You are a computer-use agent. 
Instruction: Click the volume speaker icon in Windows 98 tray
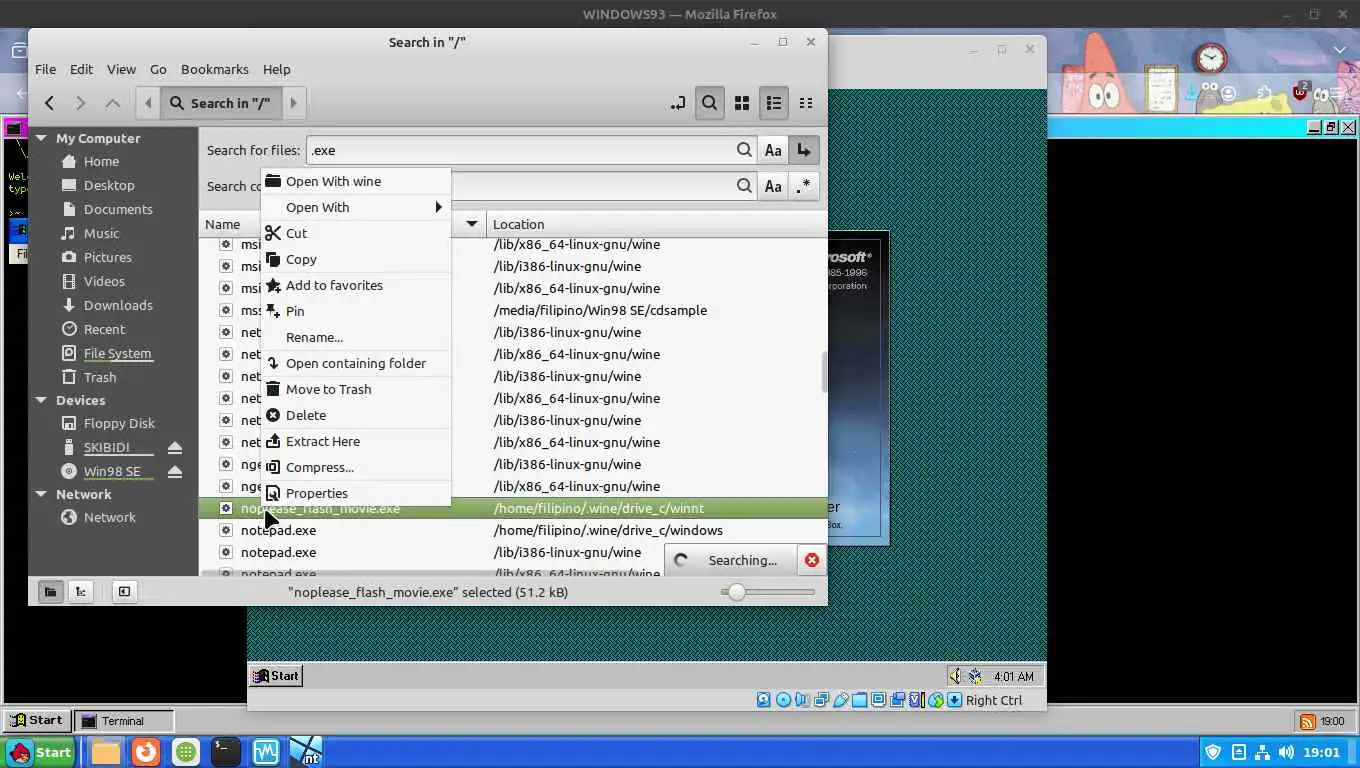[x=955, y=676]
